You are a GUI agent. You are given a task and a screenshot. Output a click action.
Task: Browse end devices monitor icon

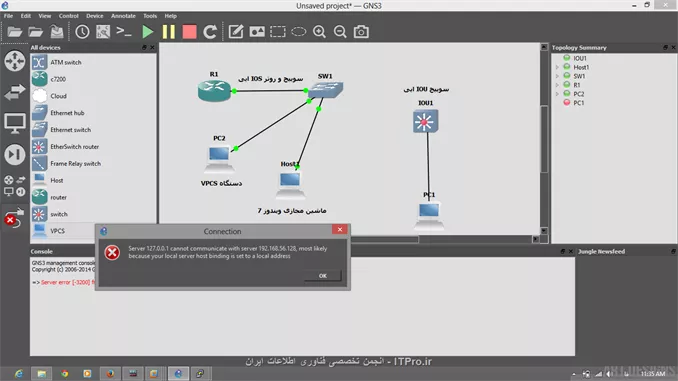tap(15, 124)
